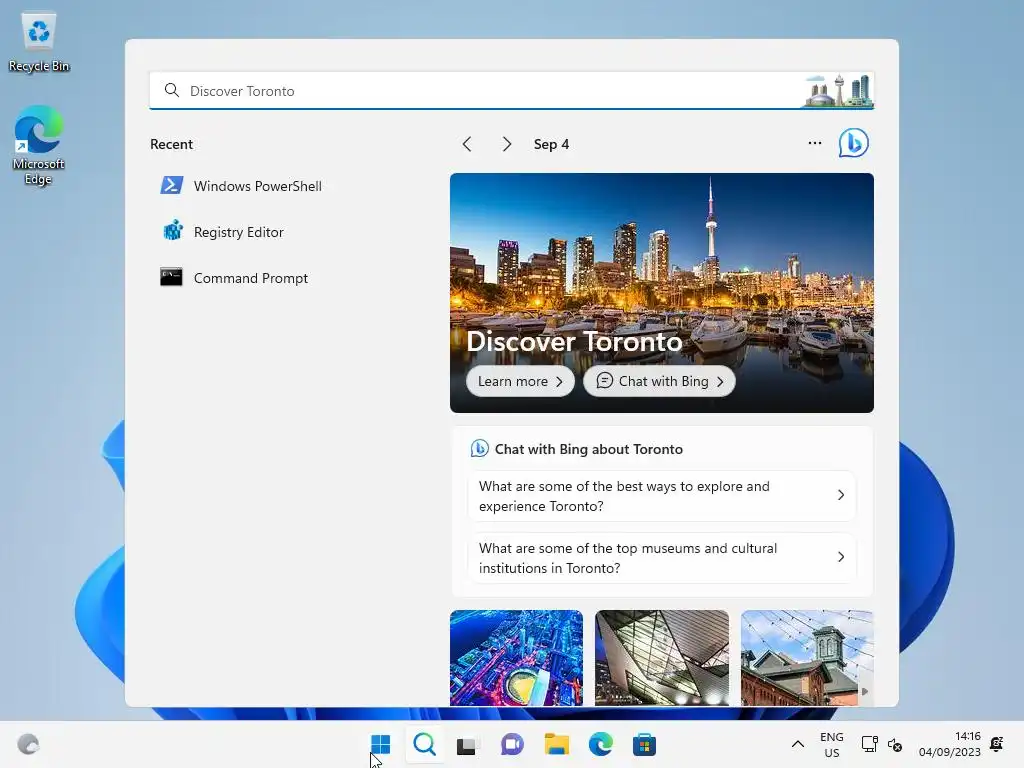This screenshot has height=768, width=1024.
Task: Open the Discover Toronto hero image
Action: [662, 293]
